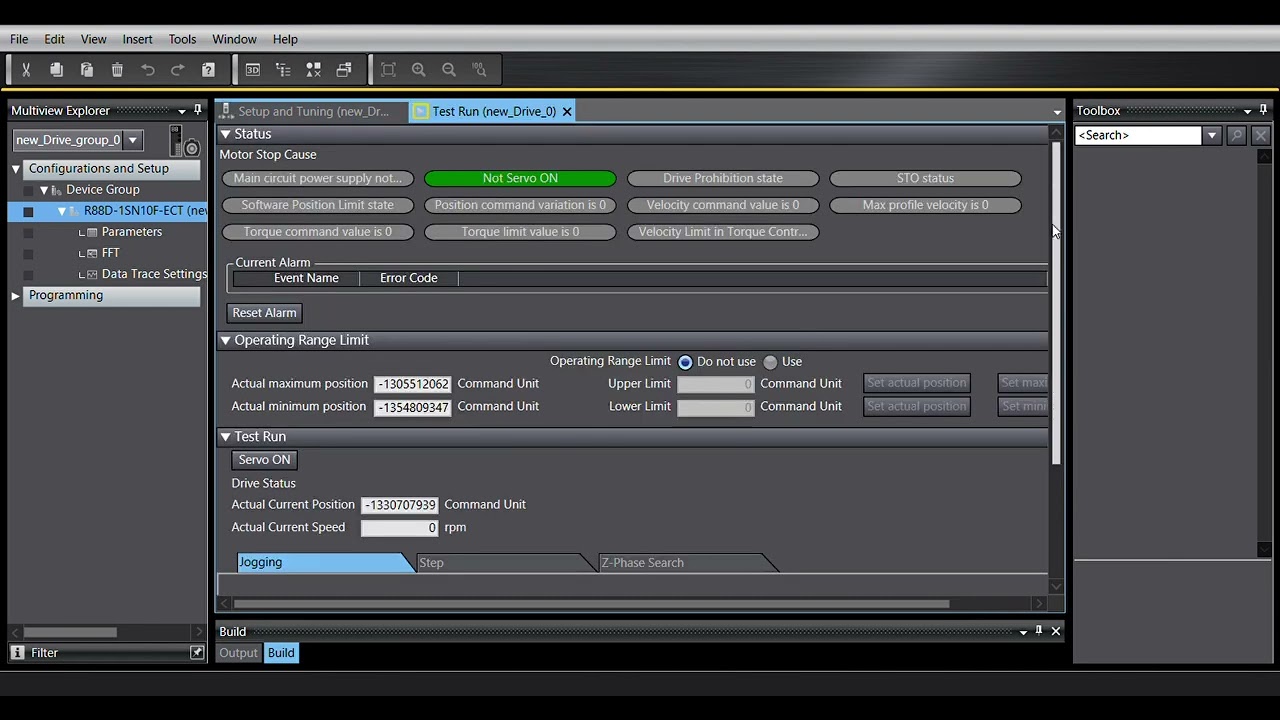Expand the Programming section

(16, 295)
